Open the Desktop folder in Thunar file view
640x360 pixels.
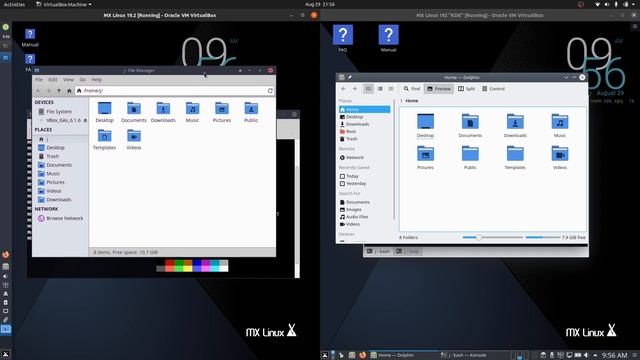(x=104, y=112)
